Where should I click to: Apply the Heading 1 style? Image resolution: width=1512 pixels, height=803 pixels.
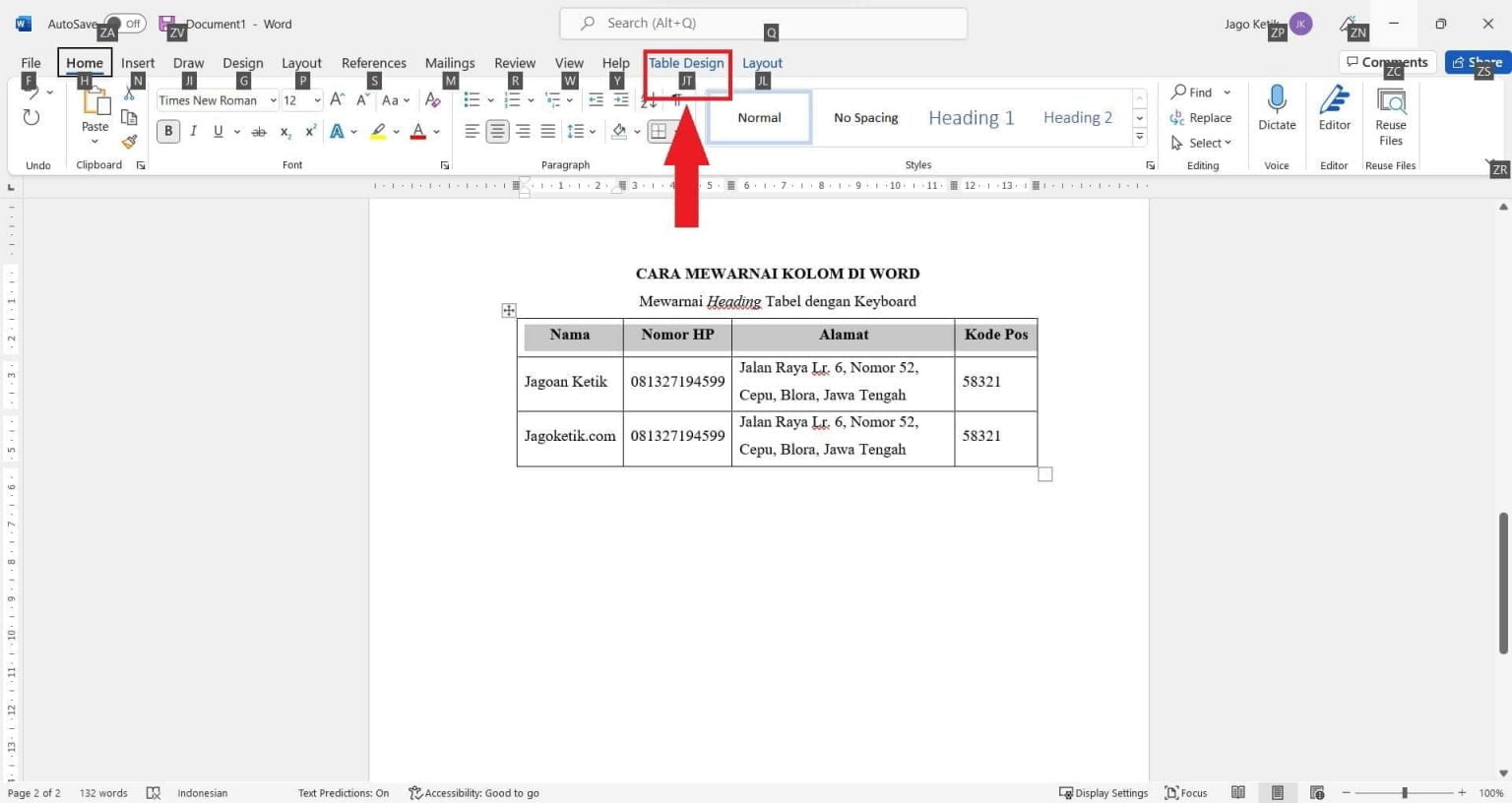[971, 117]
